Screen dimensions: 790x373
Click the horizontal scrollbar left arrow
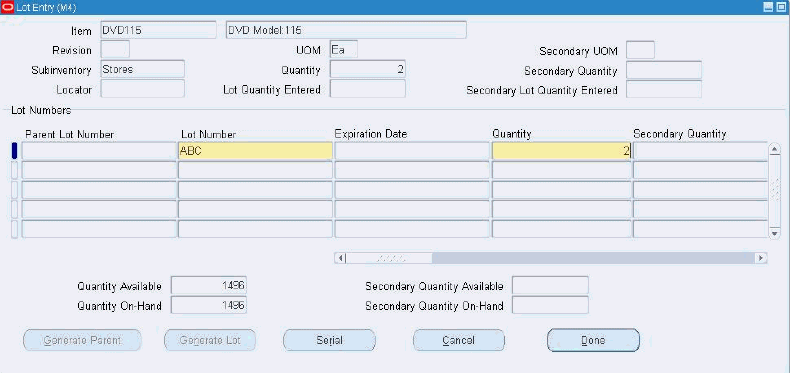pos(341,258)
